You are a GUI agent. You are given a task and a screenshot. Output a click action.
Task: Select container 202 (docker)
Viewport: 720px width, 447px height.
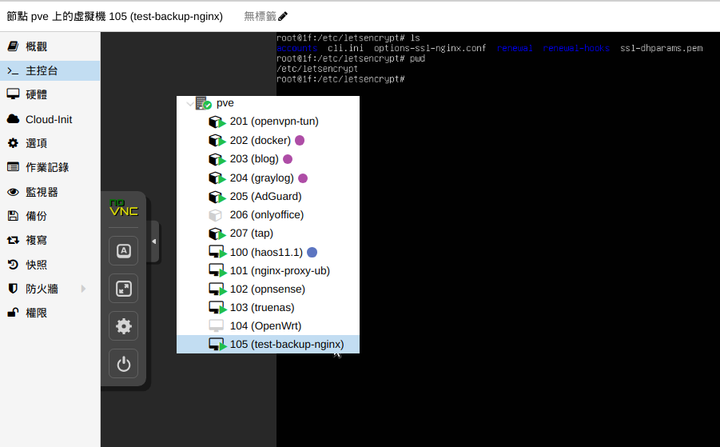coord(268,140)
